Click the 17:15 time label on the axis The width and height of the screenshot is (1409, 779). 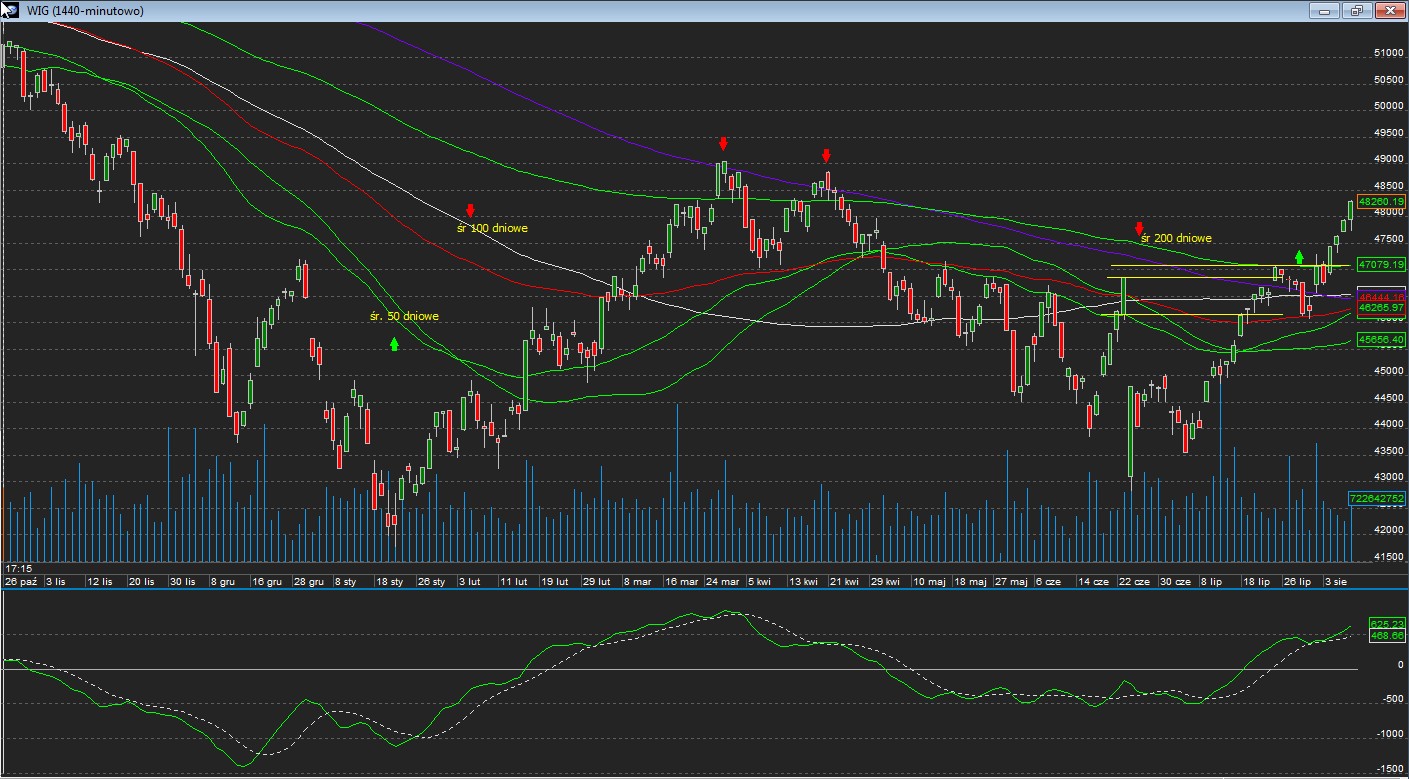pyautogui.click(x=16, y=568)
